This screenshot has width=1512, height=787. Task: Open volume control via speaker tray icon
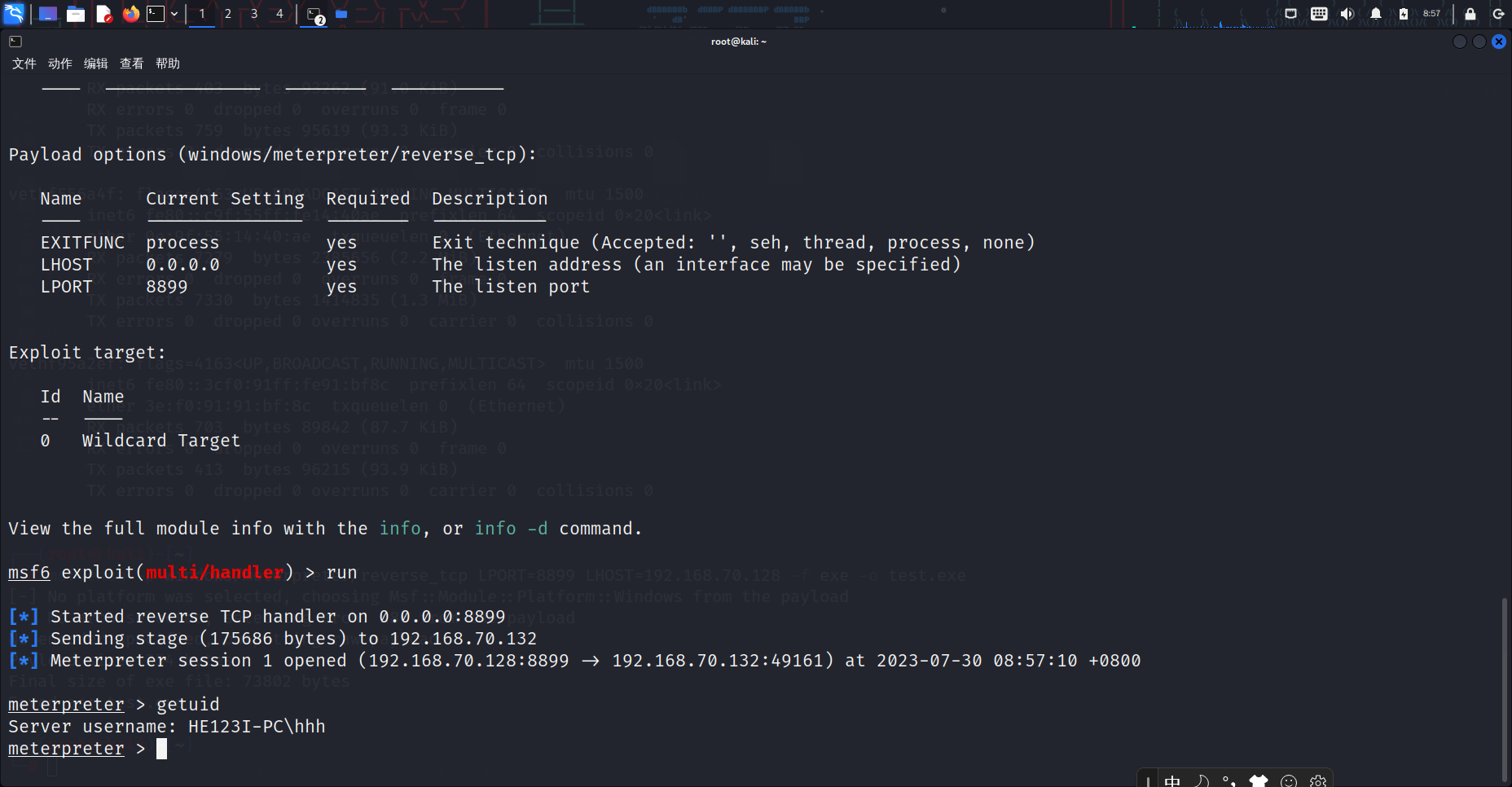[1347, 14]
